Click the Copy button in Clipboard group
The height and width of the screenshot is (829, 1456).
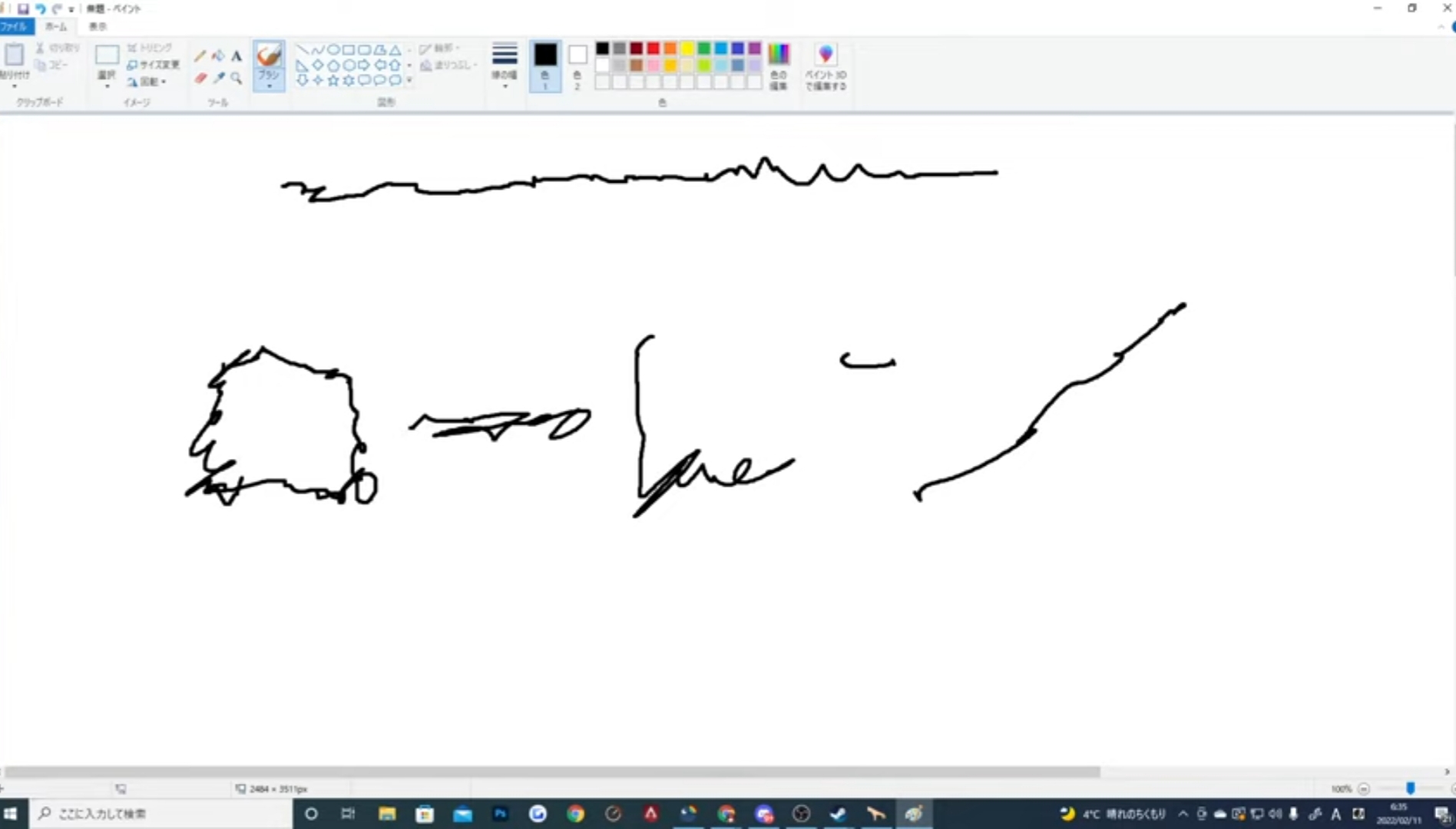52,65
